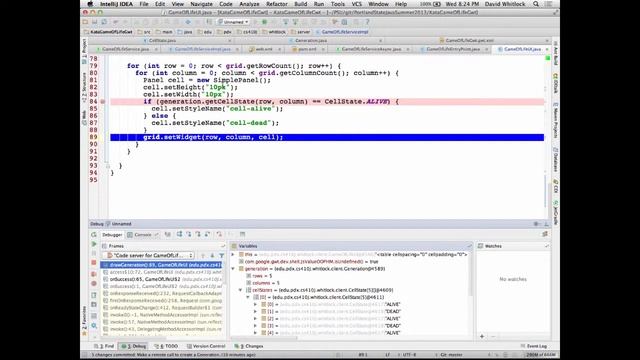Open the Event Log

[534, 346]
